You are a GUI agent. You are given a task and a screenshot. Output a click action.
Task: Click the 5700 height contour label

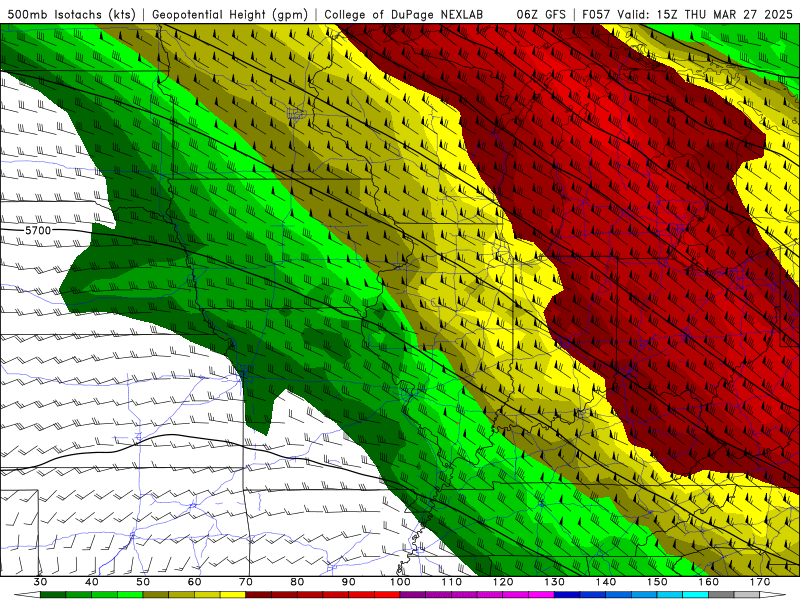click(38, 231)
